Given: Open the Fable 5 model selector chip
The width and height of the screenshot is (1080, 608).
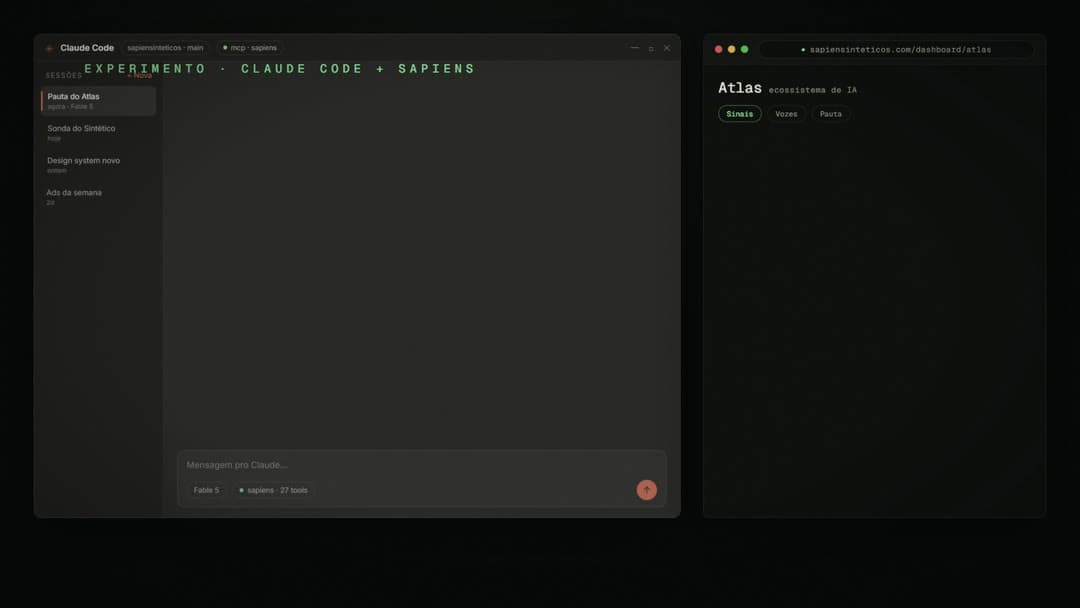Looking at the screenshot, I should point(206,490).
